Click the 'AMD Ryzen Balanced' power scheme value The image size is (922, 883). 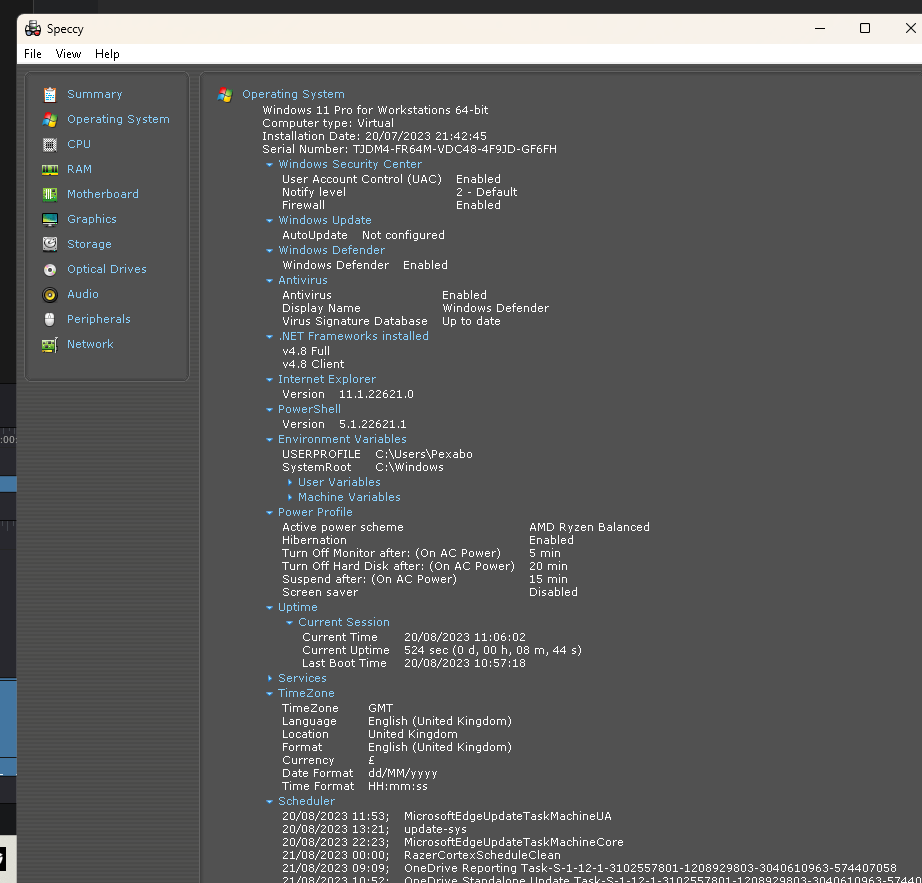click(x=589, y=527)
